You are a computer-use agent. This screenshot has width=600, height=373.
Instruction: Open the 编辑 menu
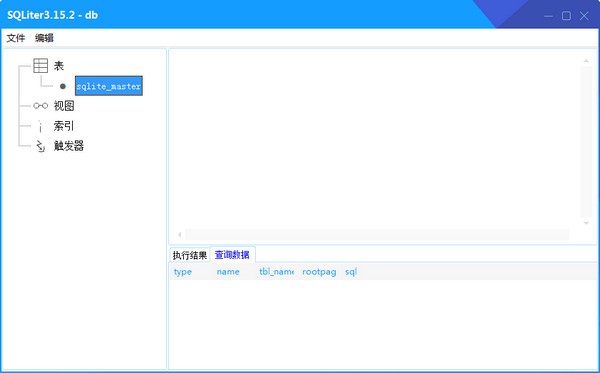(x=44, y=38)
